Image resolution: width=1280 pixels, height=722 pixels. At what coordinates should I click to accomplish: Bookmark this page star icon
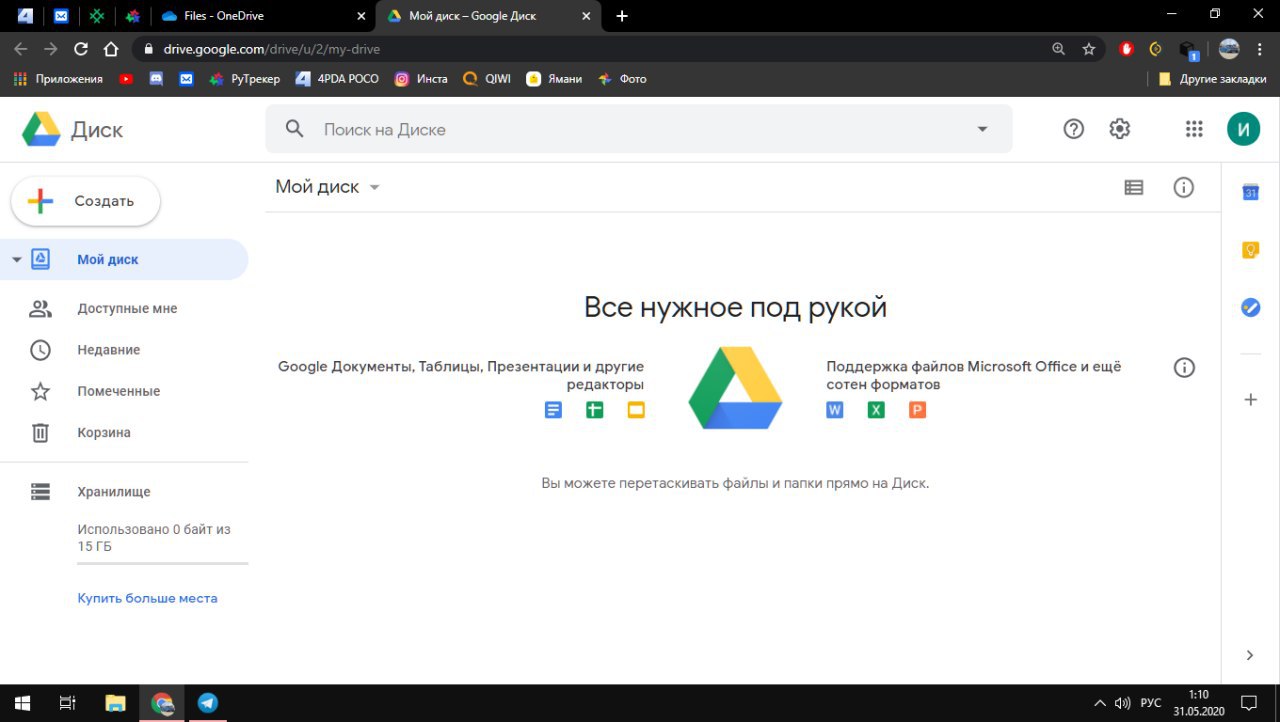tap(1089, 49)
